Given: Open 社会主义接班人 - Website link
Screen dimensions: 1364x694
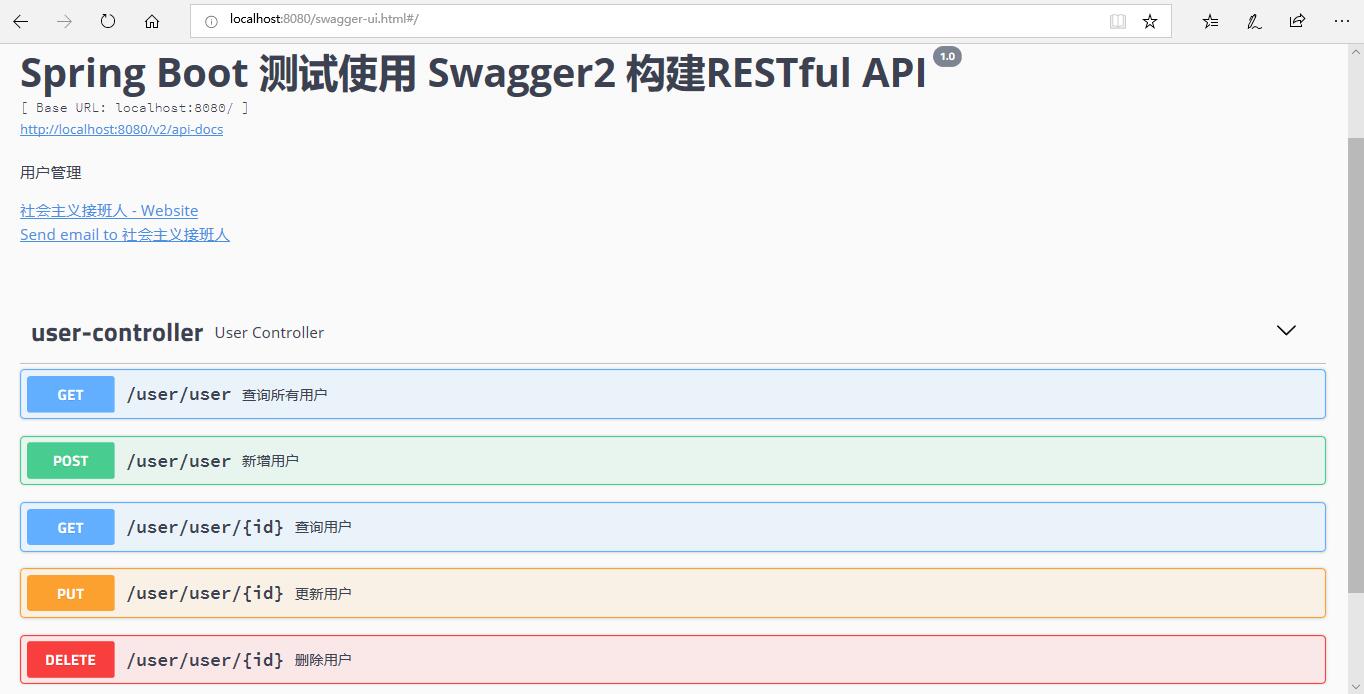Looking at the screenshot, I should 109,211.
